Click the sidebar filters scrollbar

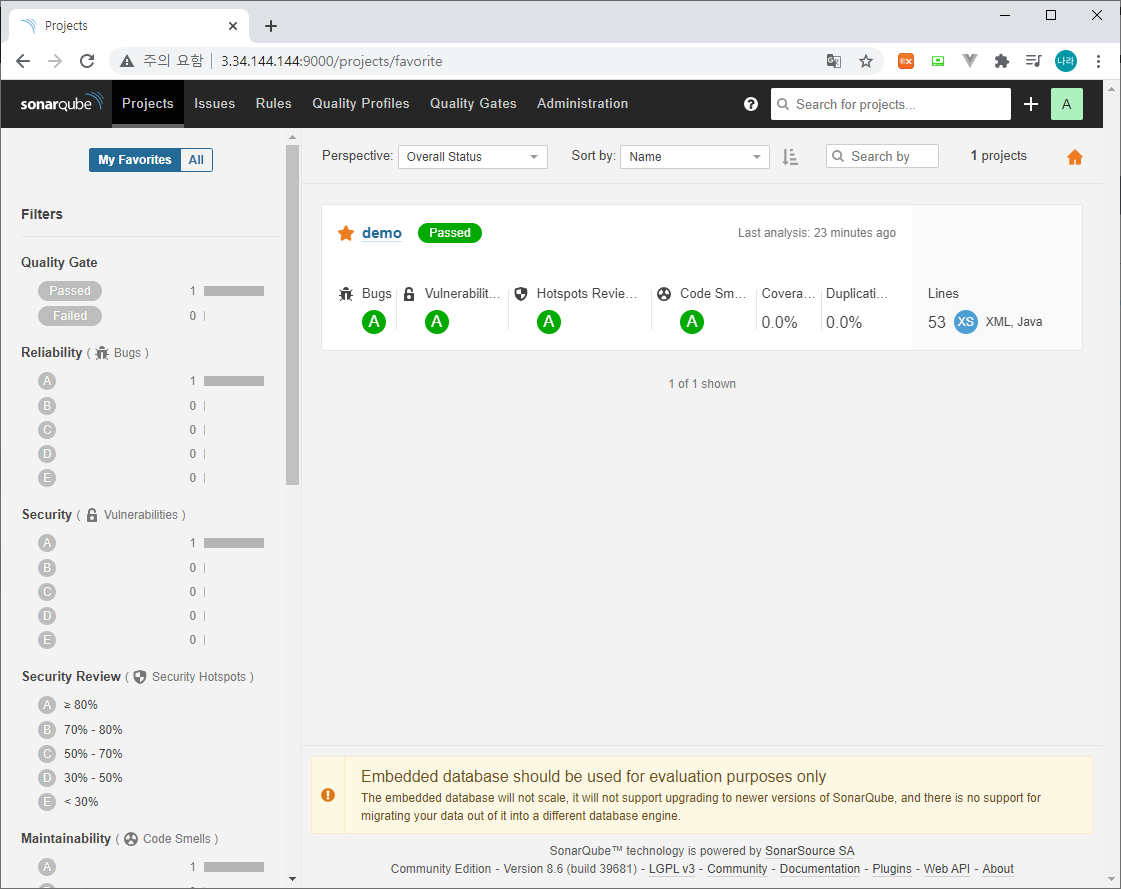tap(292, 315)
